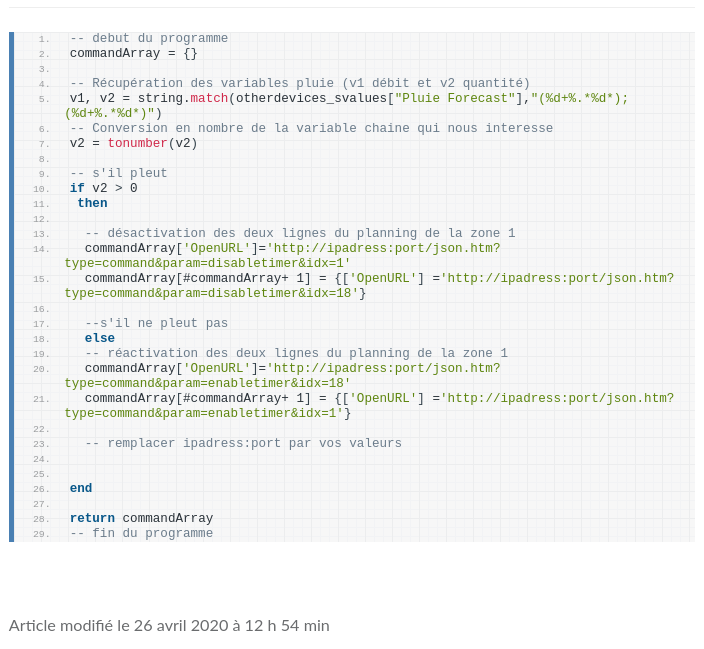Click the 'Conversion en nombre' comment line
Screen dimensions: 704x649
(x=311, y=129)
